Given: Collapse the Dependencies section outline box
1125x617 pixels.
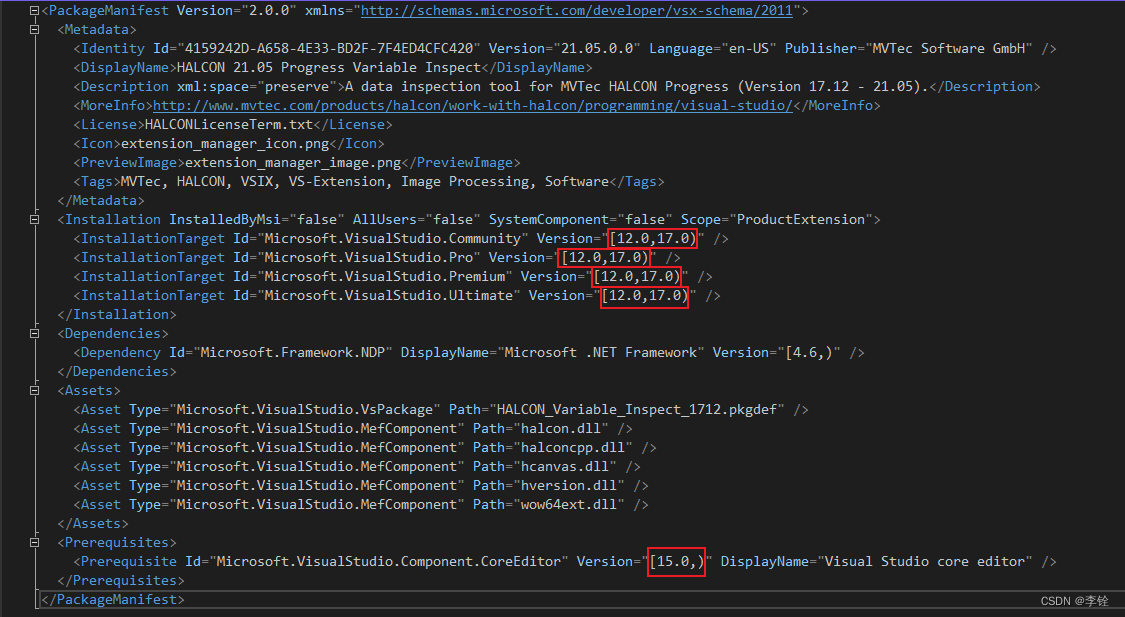Looking at the screenshot, I should pos(34,334).
